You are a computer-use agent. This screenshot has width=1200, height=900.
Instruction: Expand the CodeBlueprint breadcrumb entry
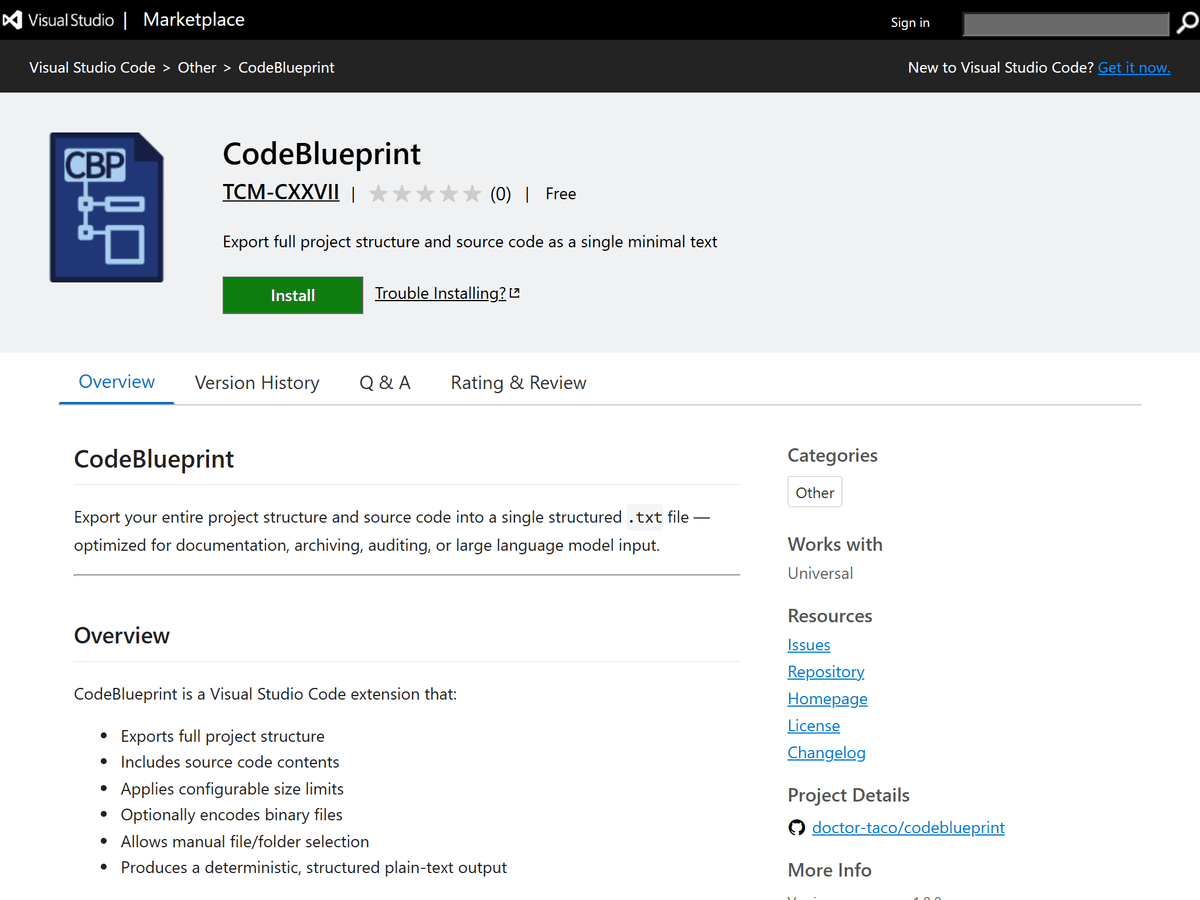[286, 67]
